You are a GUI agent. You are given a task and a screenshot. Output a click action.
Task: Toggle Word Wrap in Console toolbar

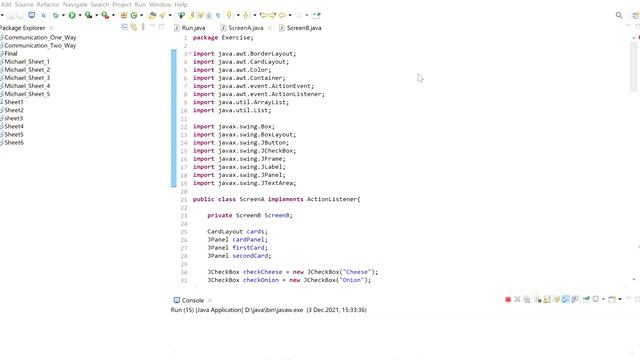[x=556, y=299]
